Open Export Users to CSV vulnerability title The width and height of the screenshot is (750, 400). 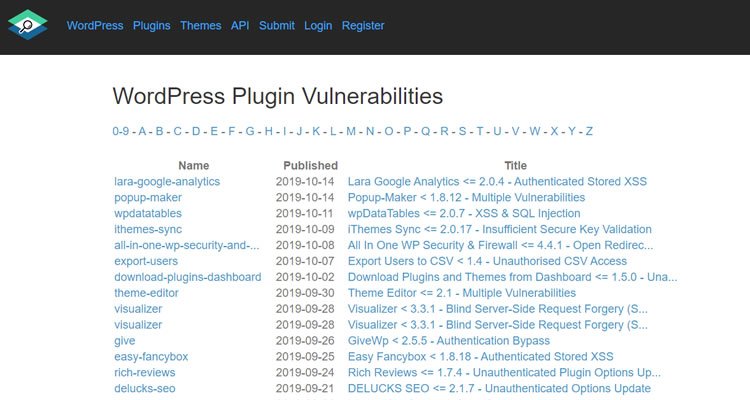(x=487, y=261)
